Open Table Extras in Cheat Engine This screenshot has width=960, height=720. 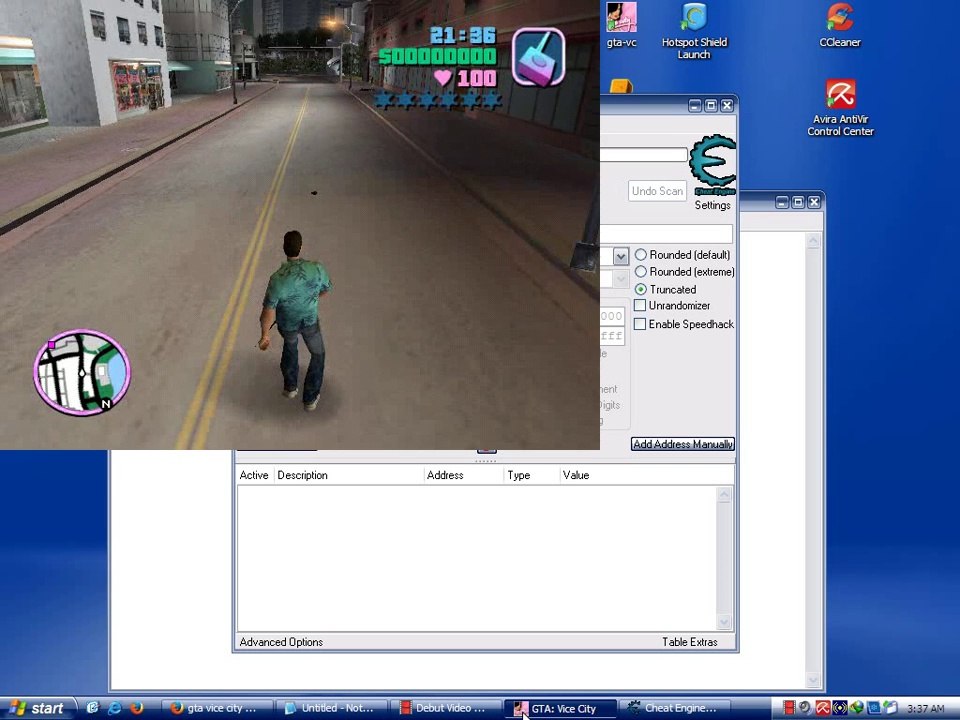(x=689, y=642)
